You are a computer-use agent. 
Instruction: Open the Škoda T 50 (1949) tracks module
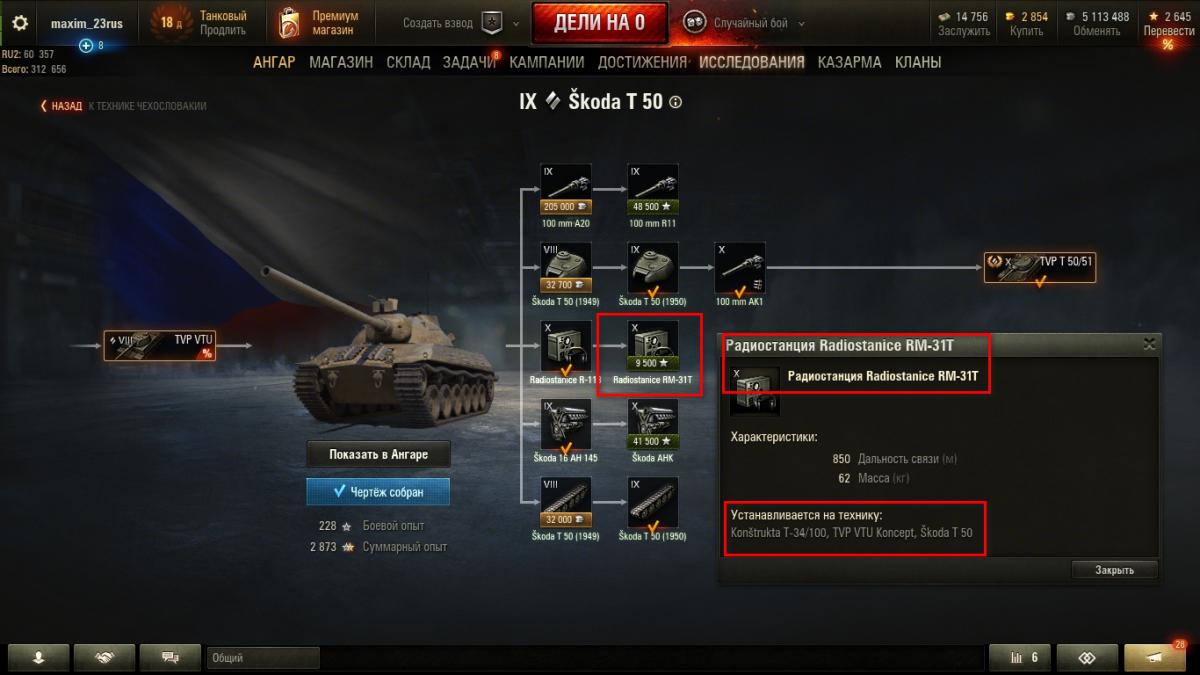point(566,503)
